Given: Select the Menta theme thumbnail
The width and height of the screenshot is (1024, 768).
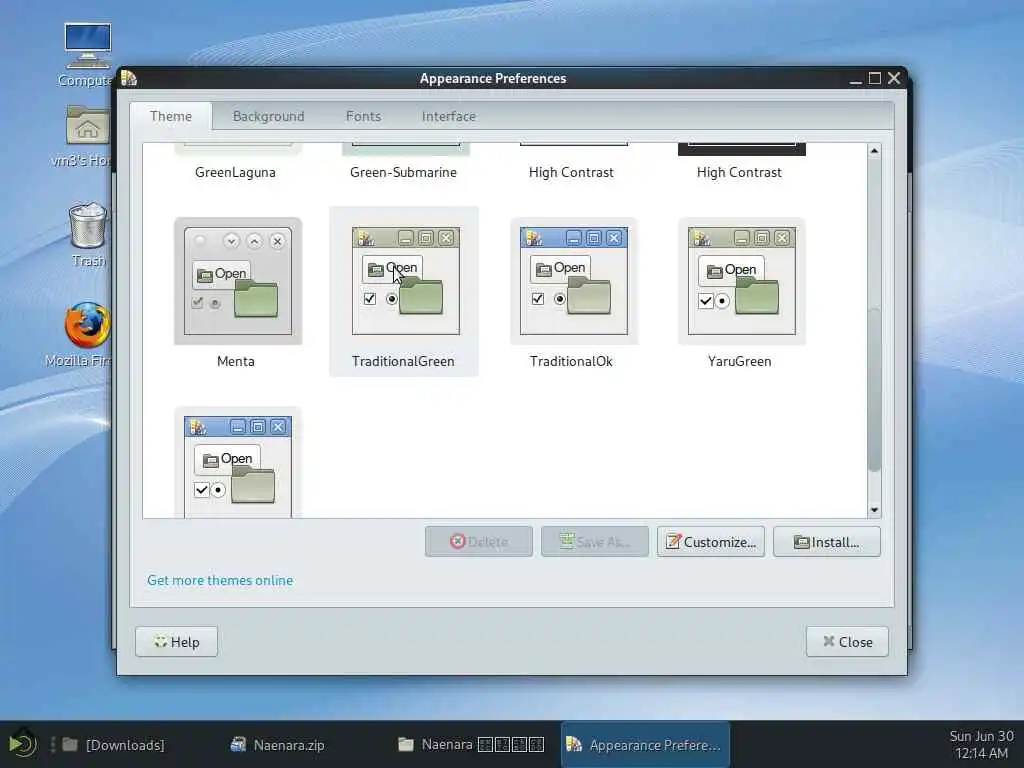Looking at the screenshot, I should click(238, 281).
